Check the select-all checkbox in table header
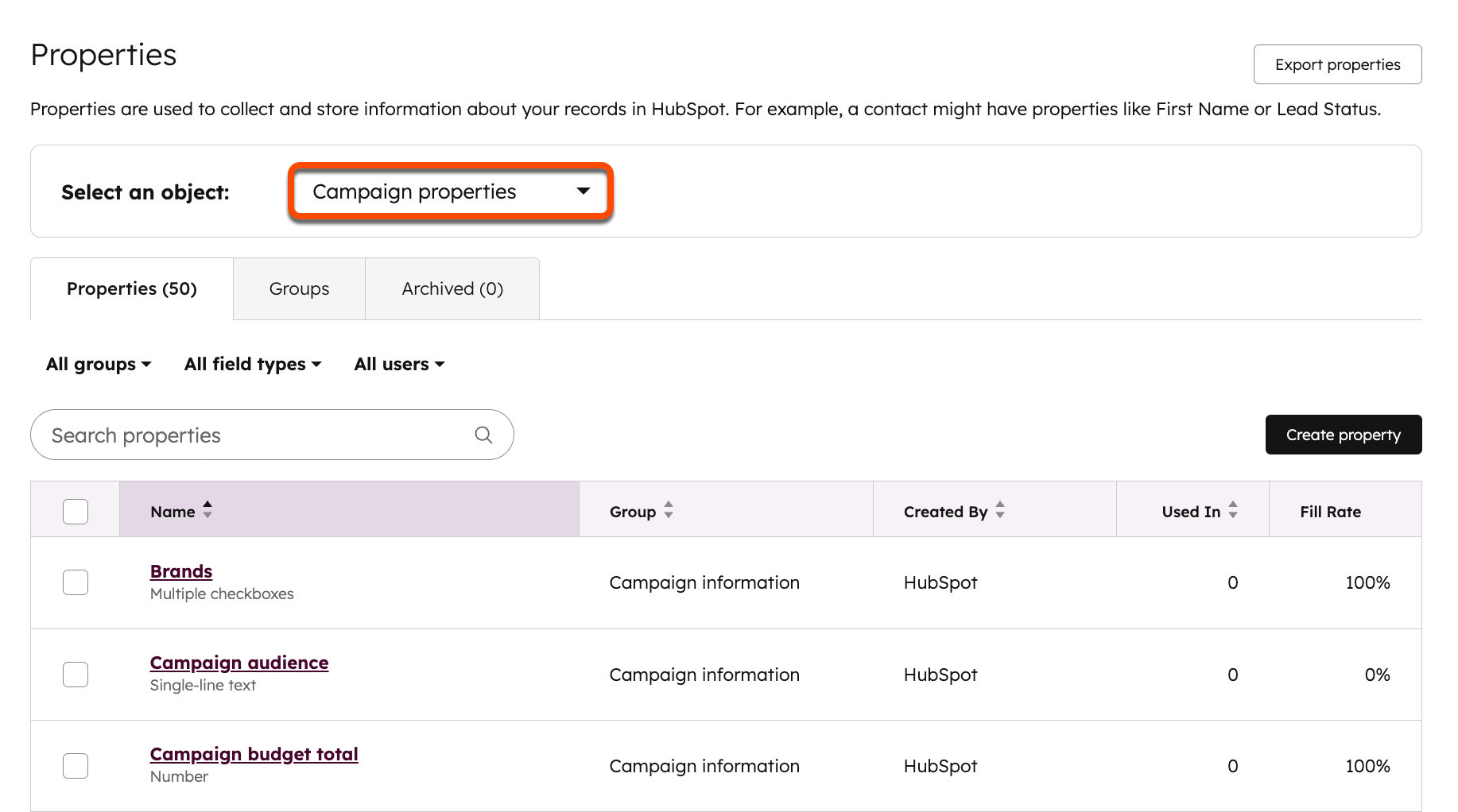Image resolution: width=1458 pixels, height=812 pixels. (x=75, y=511)
